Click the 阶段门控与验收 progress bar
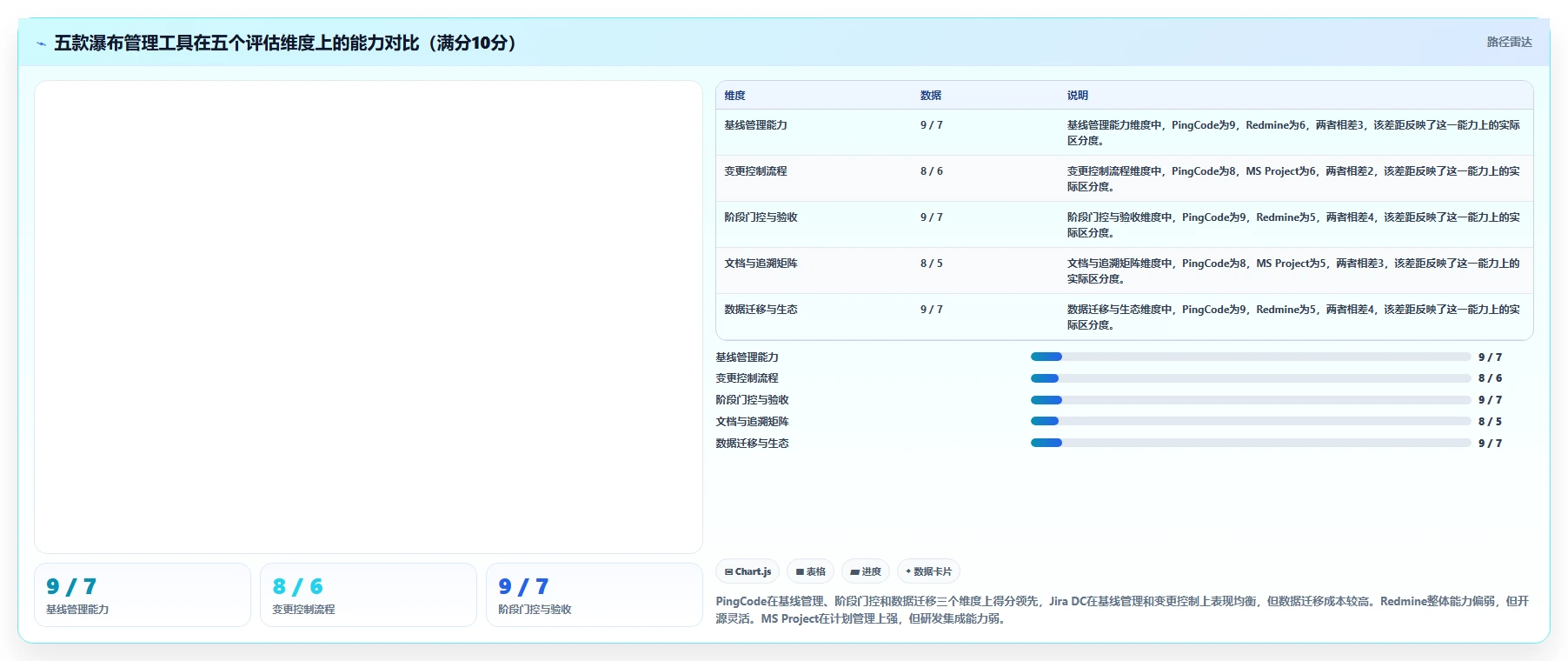 pos(1251,400)
